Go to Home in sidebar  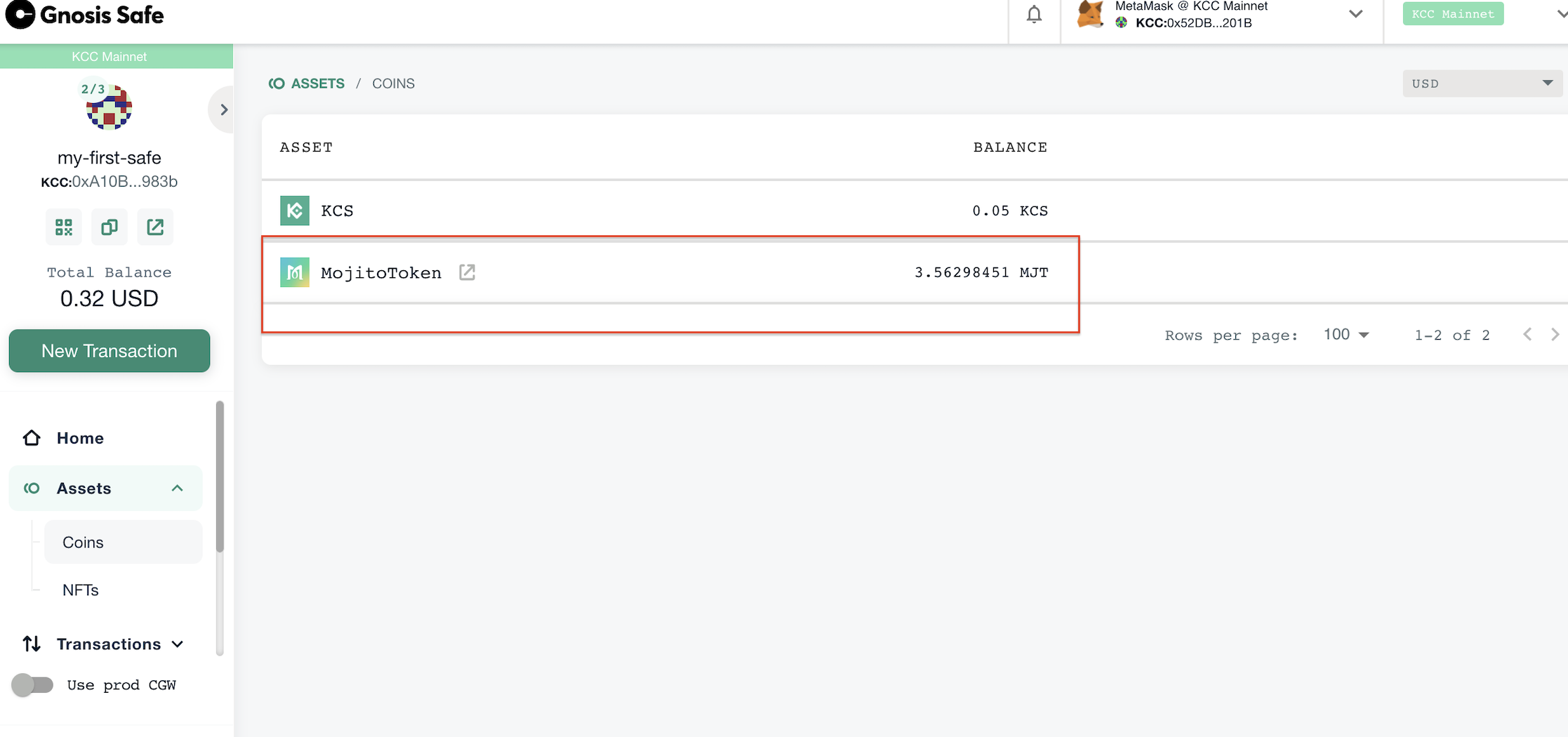click(x=80, y=438)
